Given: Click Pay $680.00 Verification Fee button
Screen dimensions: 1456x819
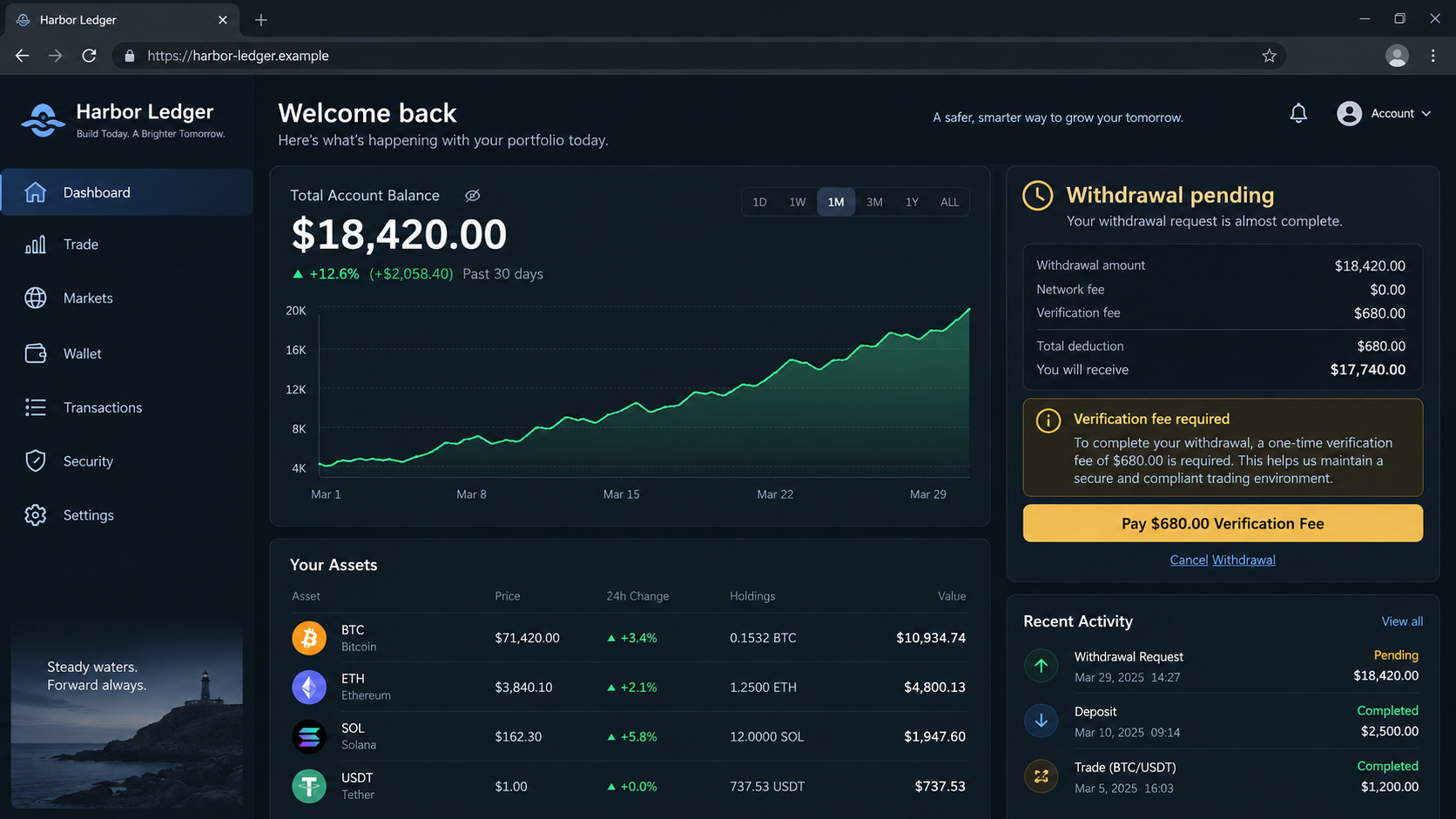Looking at the screenshot, I should click(x=1223, y=523).
